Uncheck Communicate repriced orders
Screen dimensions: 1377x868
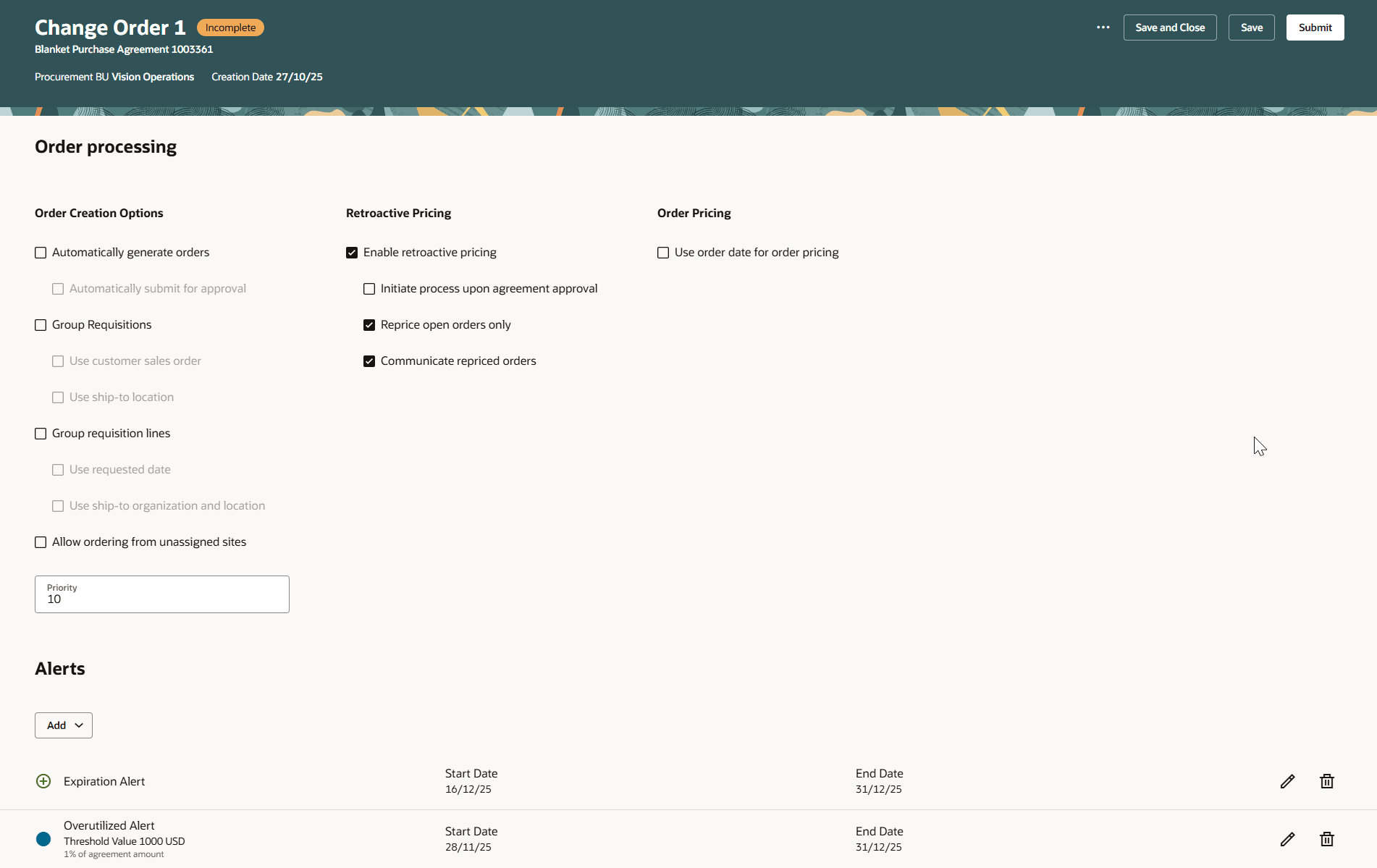click(369, 361)
